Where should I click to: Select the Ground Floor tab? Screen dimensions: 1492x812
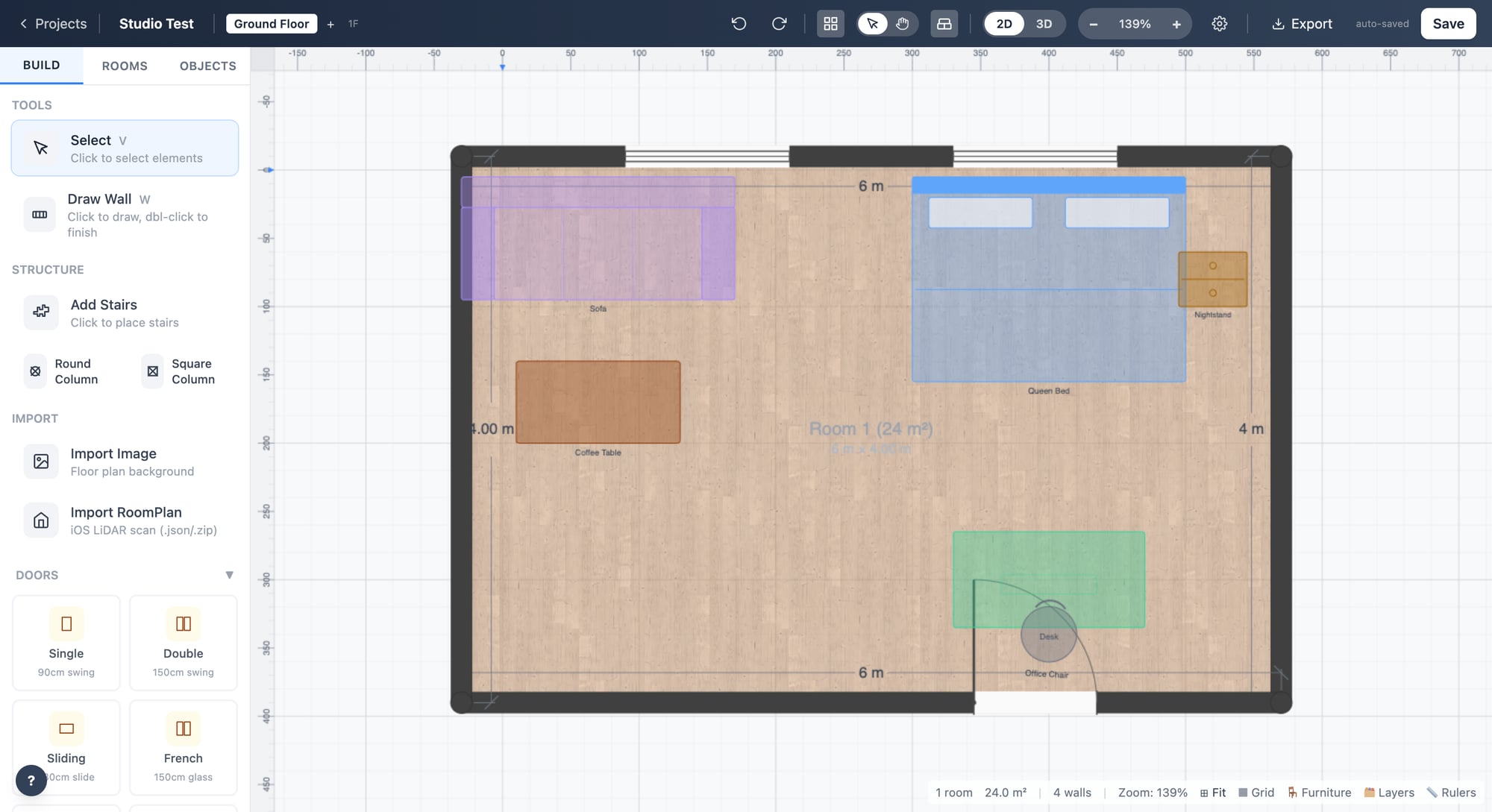click(x=272, y=24)
